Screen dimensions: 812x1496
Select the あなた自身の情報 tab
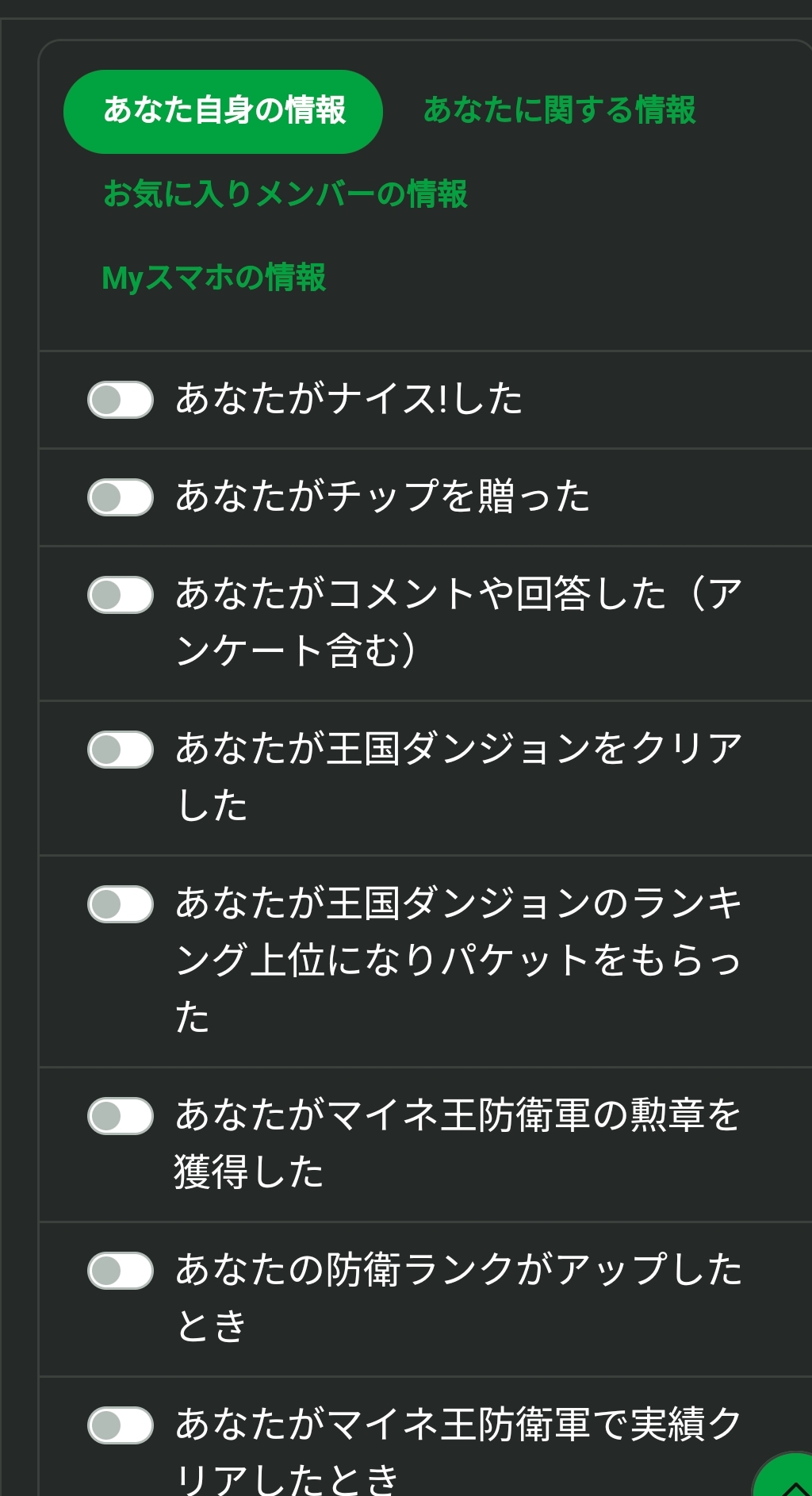[x=223, y=111]
